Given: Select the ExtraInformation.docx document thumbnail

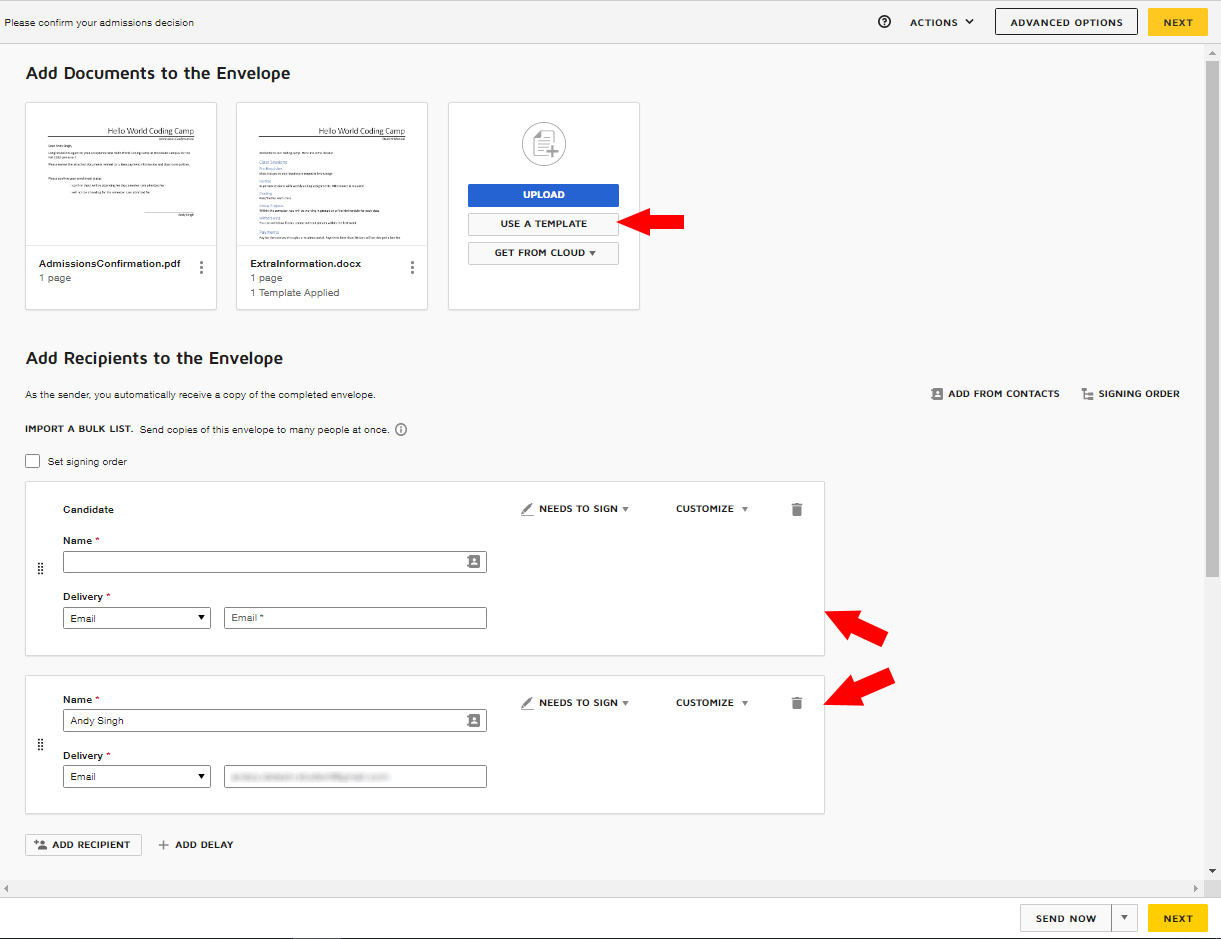Looking at the screenshot, I should 331,175.
